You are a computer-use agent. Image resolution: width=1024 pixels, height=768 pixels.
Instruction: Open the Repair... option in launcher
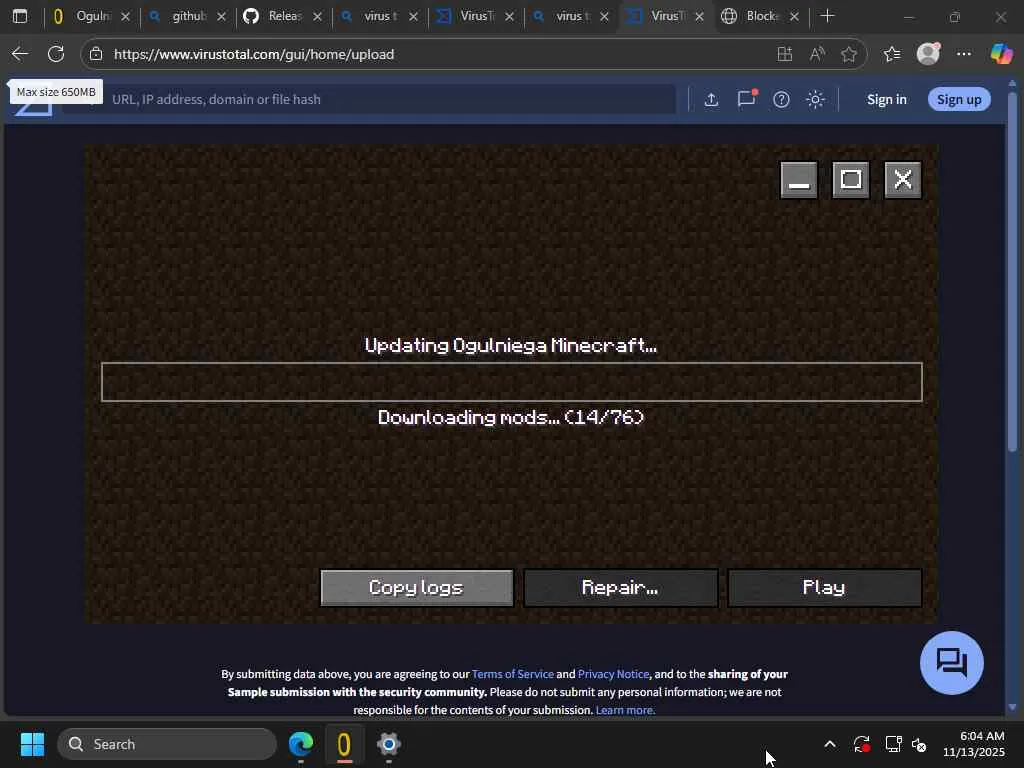click(x=620, y=588)
